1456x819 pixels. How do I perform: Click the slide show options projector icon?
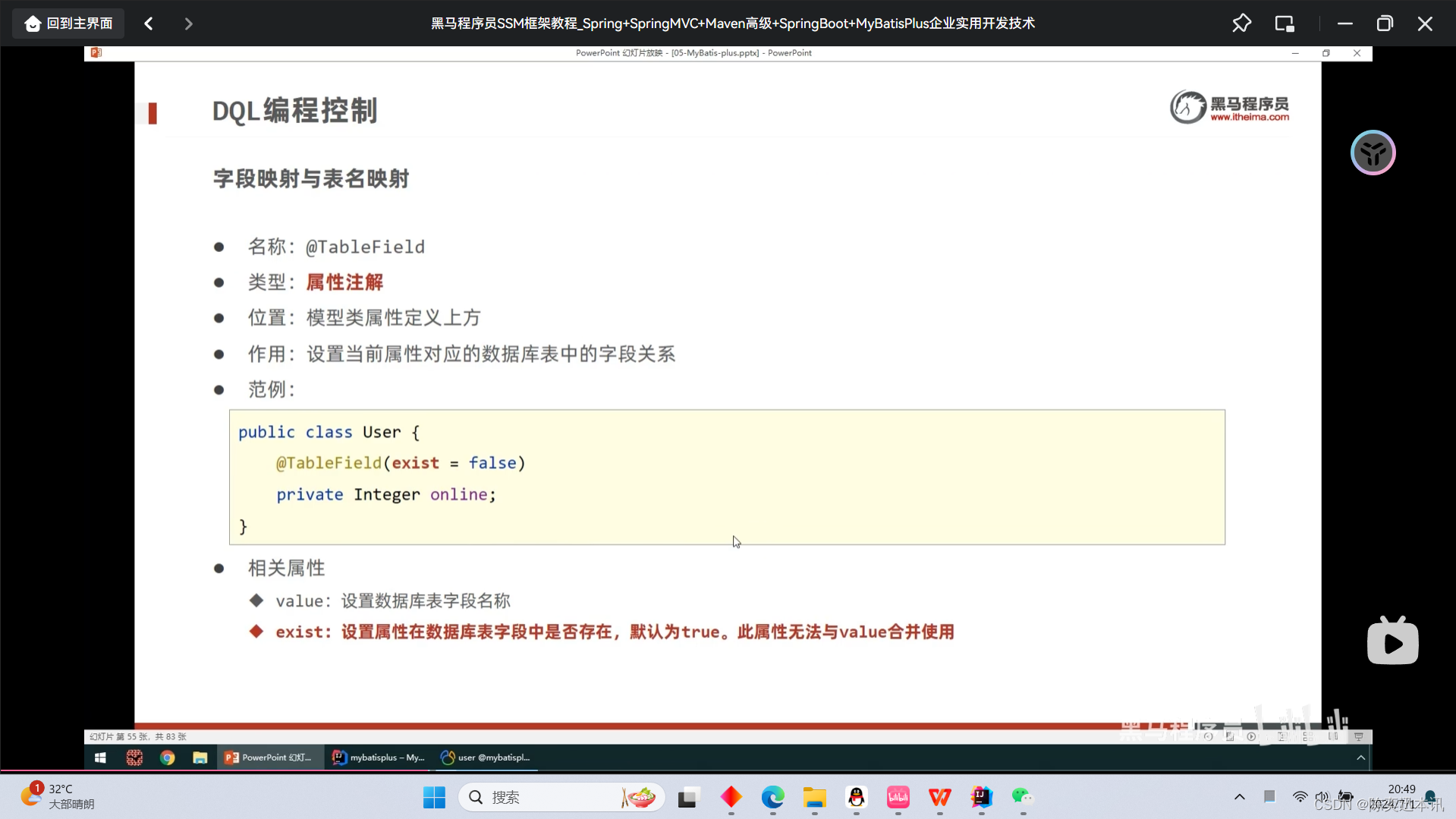(x=1358, y=736)
